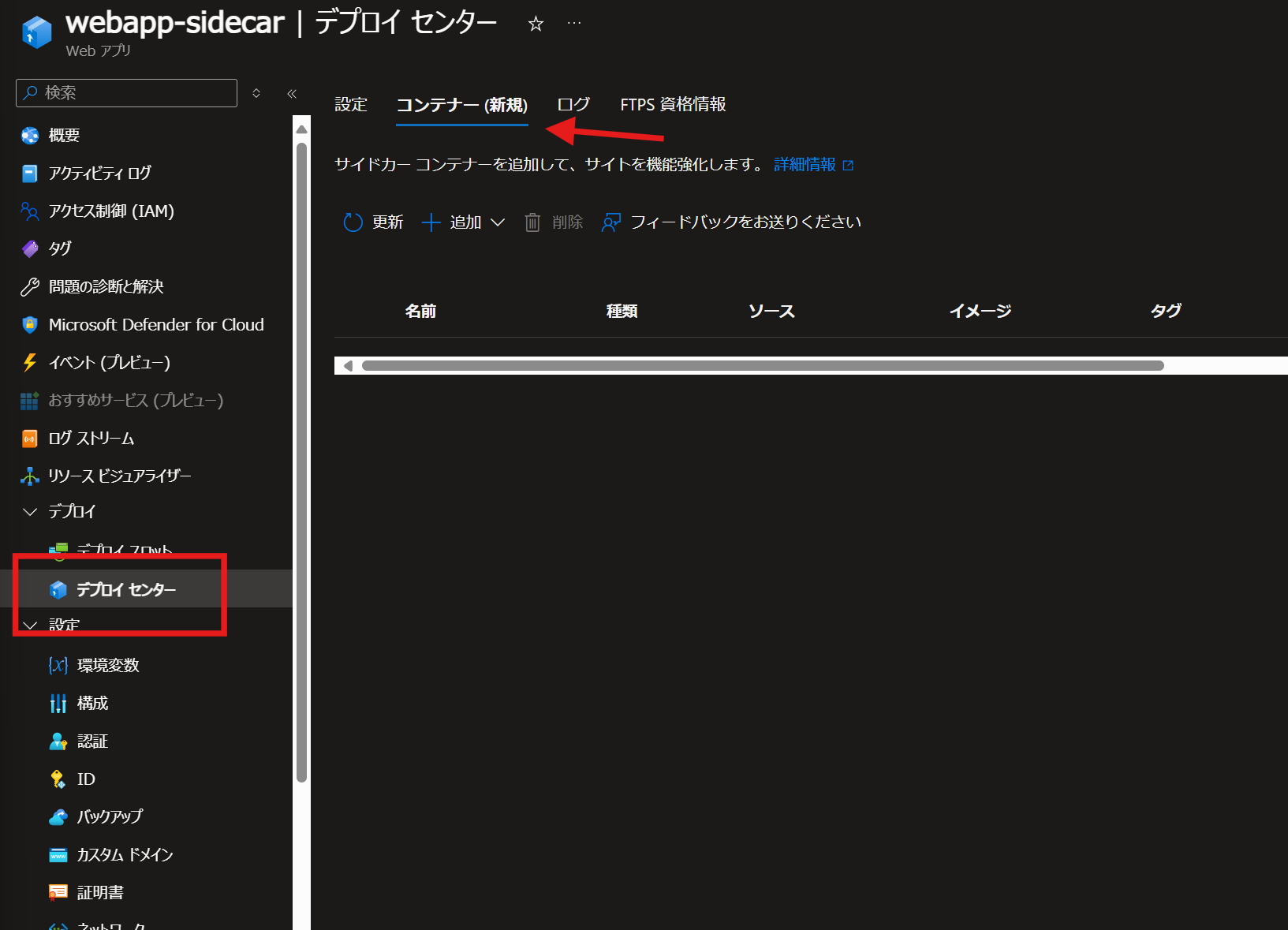Image resolution: width=1288 pixels, height=930 pixels.
Task: Click the 削除 button
Action: pos(554,222)
